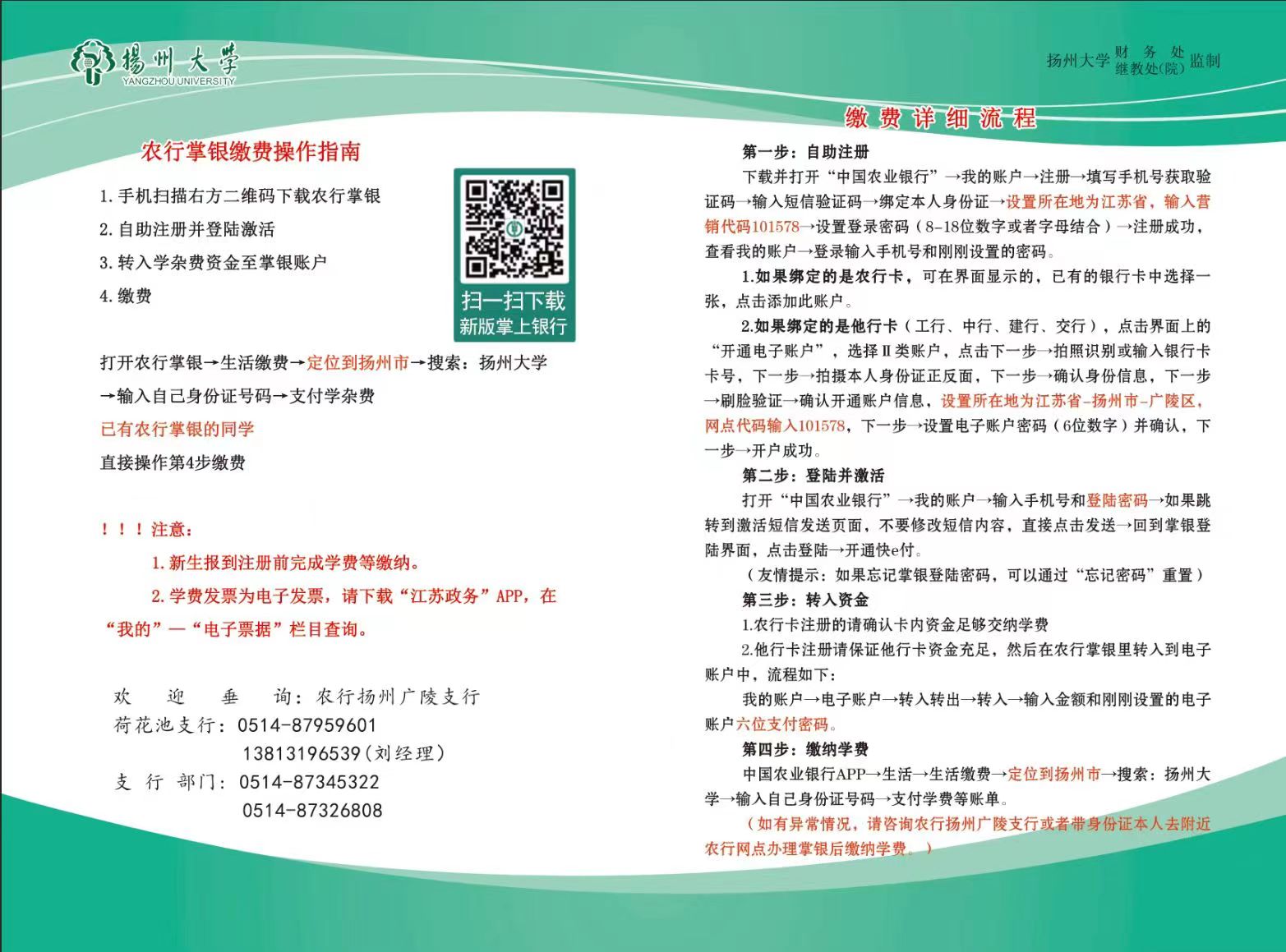Click the small bank logo inside the QR code
1286x952 pixels.
click(x=514, y=229)
